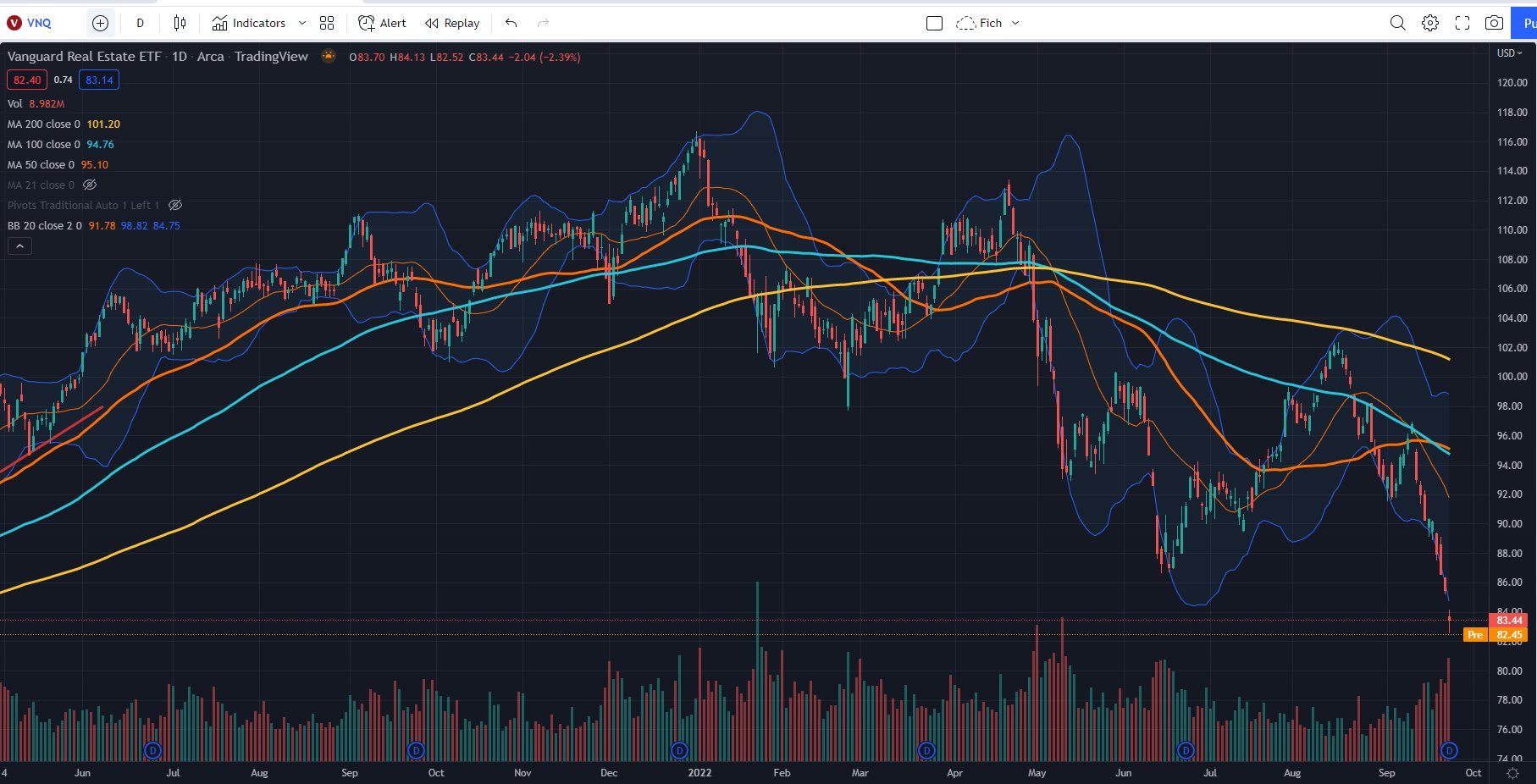Open the dividend marker near Apr 2022
1537x784 pixels.
[926, 750]
